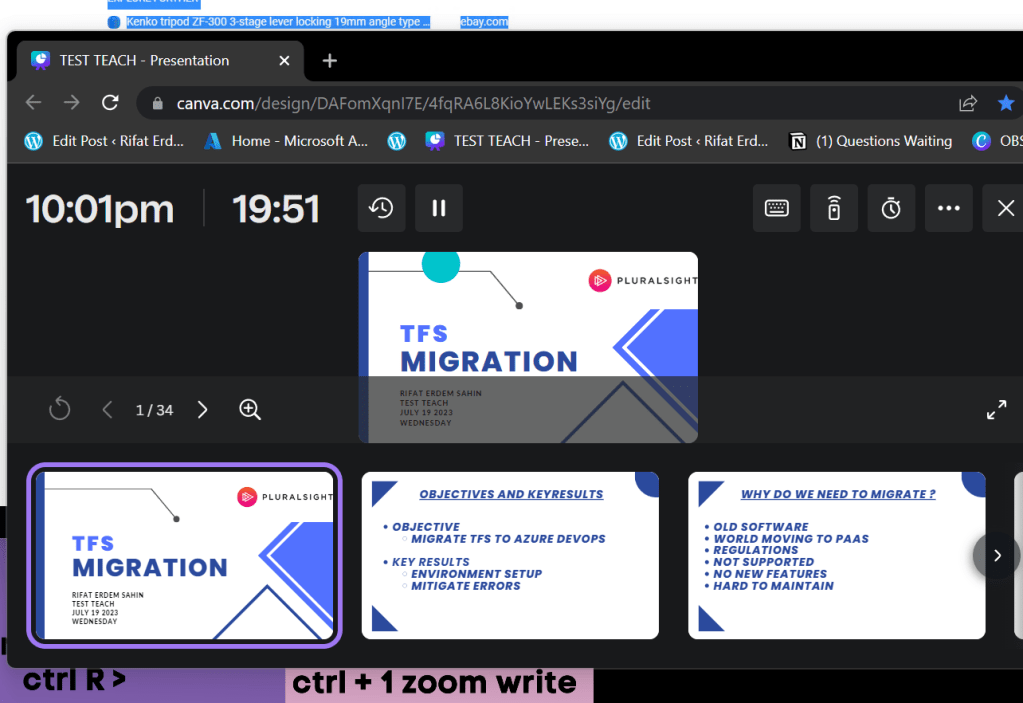The height and width of the screenshot is (703, 1023).
Task: Open the timer stopwatch settings
Action: tap(891, 208)
